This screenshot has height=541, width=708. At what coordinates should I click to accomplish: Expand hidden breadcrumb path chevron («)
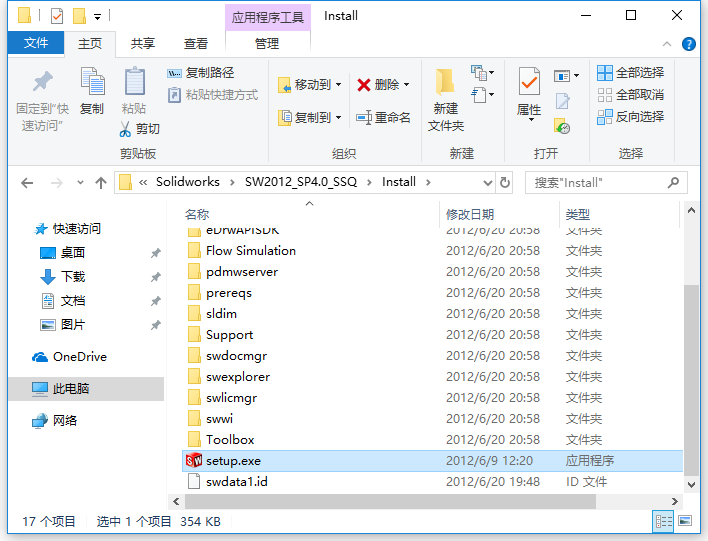pyautogui.click(x=143, y=182)
